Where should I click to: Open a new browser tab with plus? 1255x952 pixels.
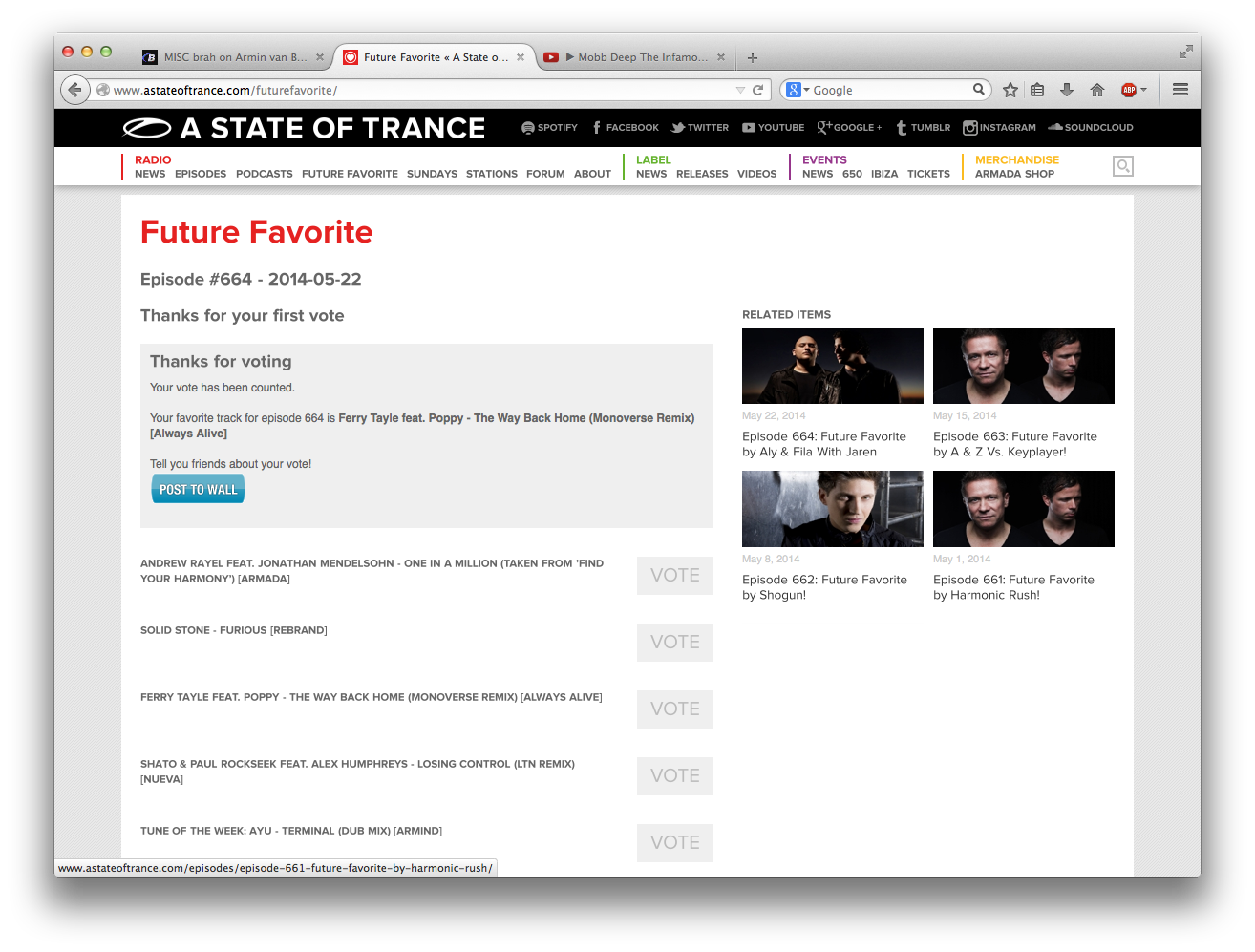point(753,58)
